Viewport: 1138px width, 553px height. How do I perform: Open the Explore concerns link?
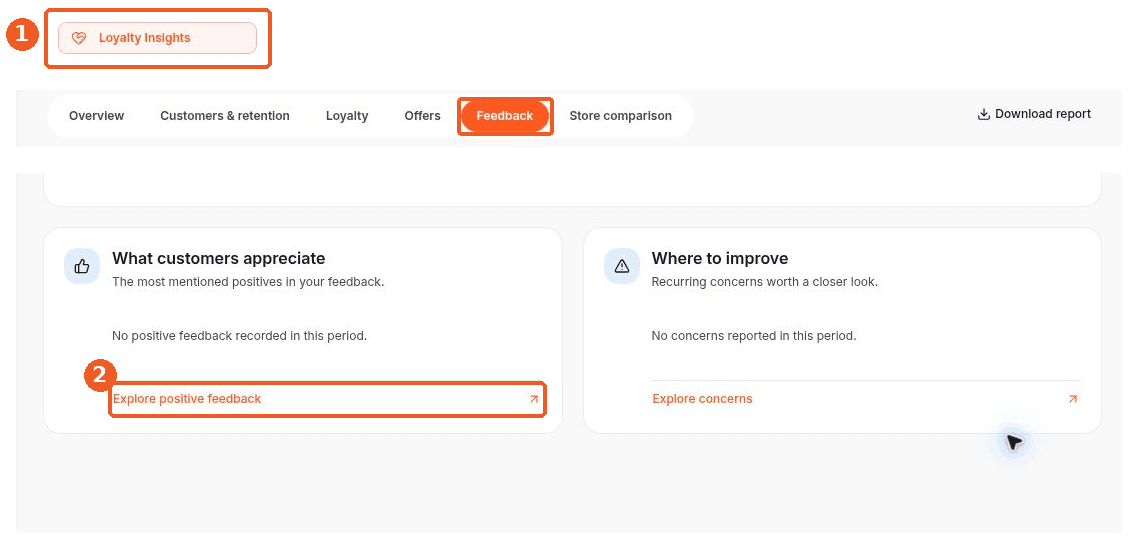pos(867,399)
